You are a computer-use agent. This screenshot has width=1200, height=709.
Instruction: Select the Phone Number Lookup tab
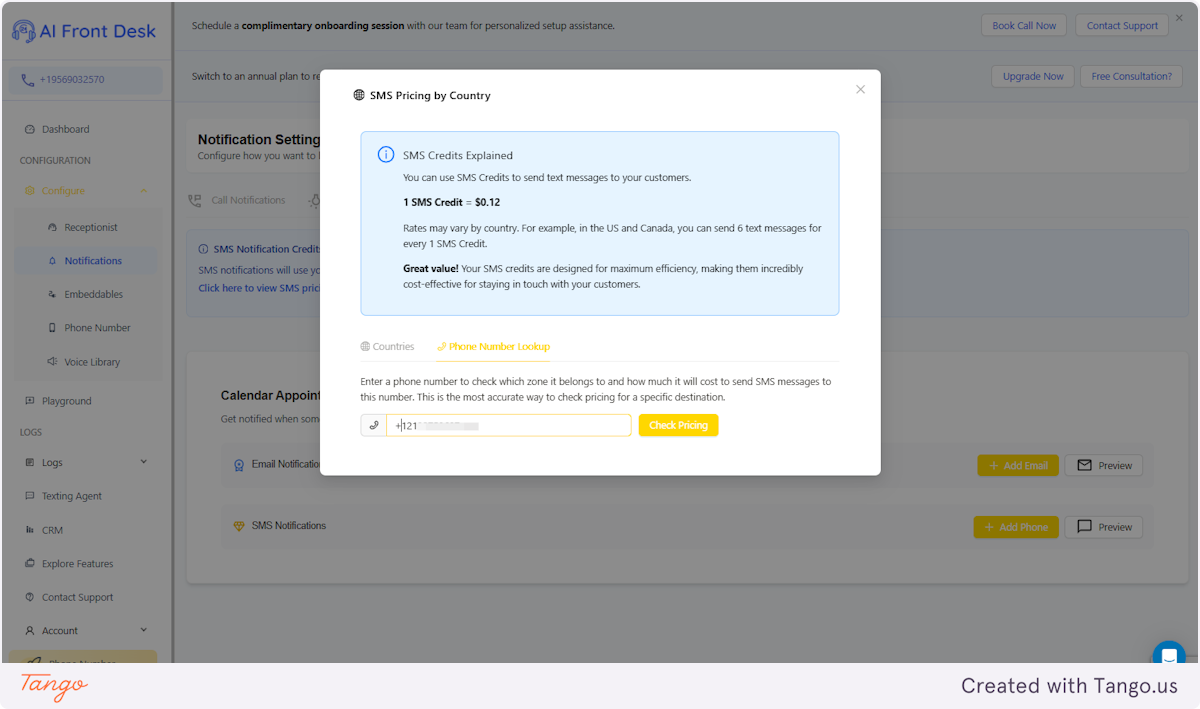493,347
